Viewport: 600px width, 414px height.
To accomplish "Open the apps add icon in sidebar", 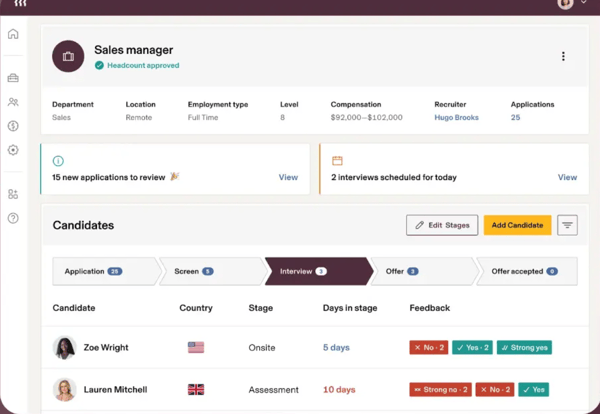I will [13, 194].
